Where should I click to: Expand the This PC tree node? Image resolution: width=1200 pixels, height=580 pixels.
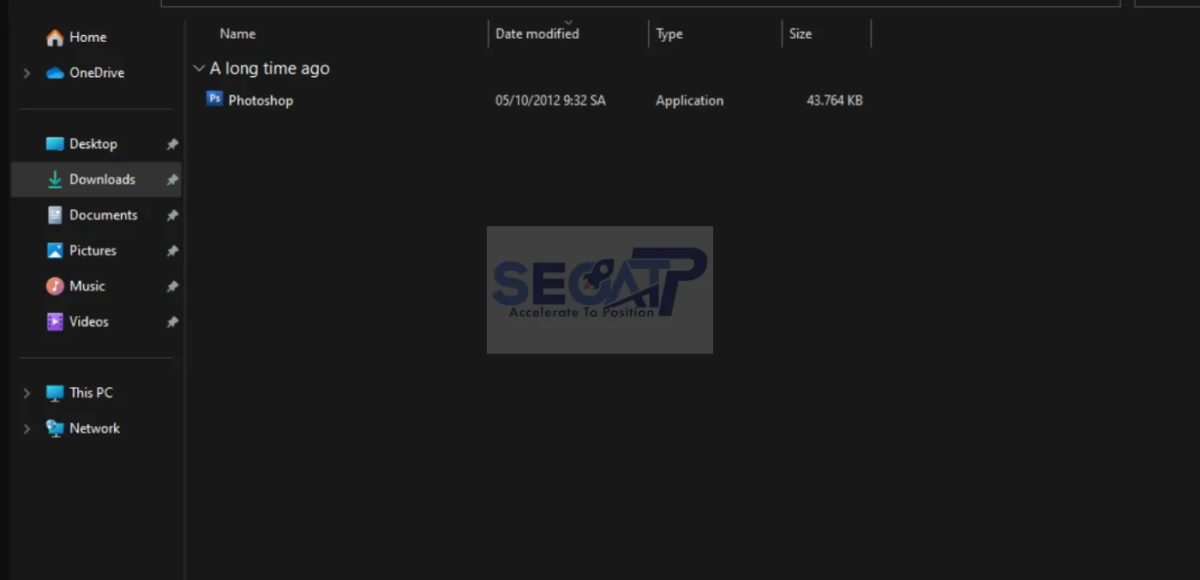27,394
